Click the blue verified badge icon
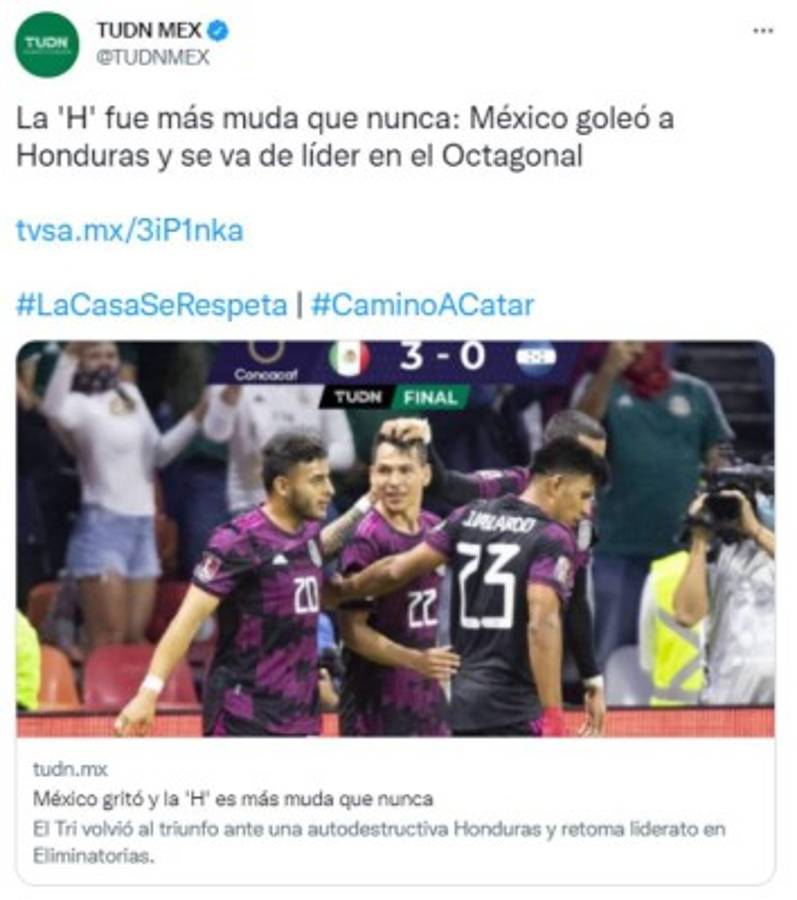 218,30
